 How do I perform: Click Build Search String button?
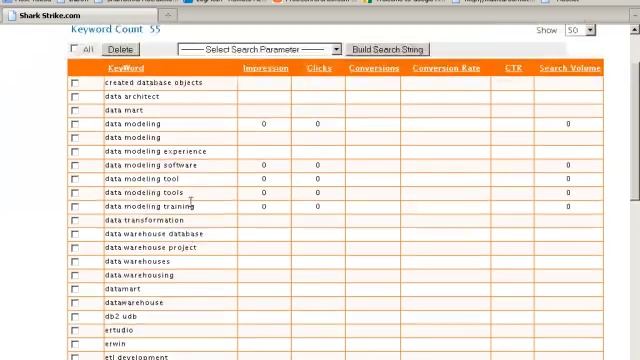pyautogui.click(x=387, y=49)
